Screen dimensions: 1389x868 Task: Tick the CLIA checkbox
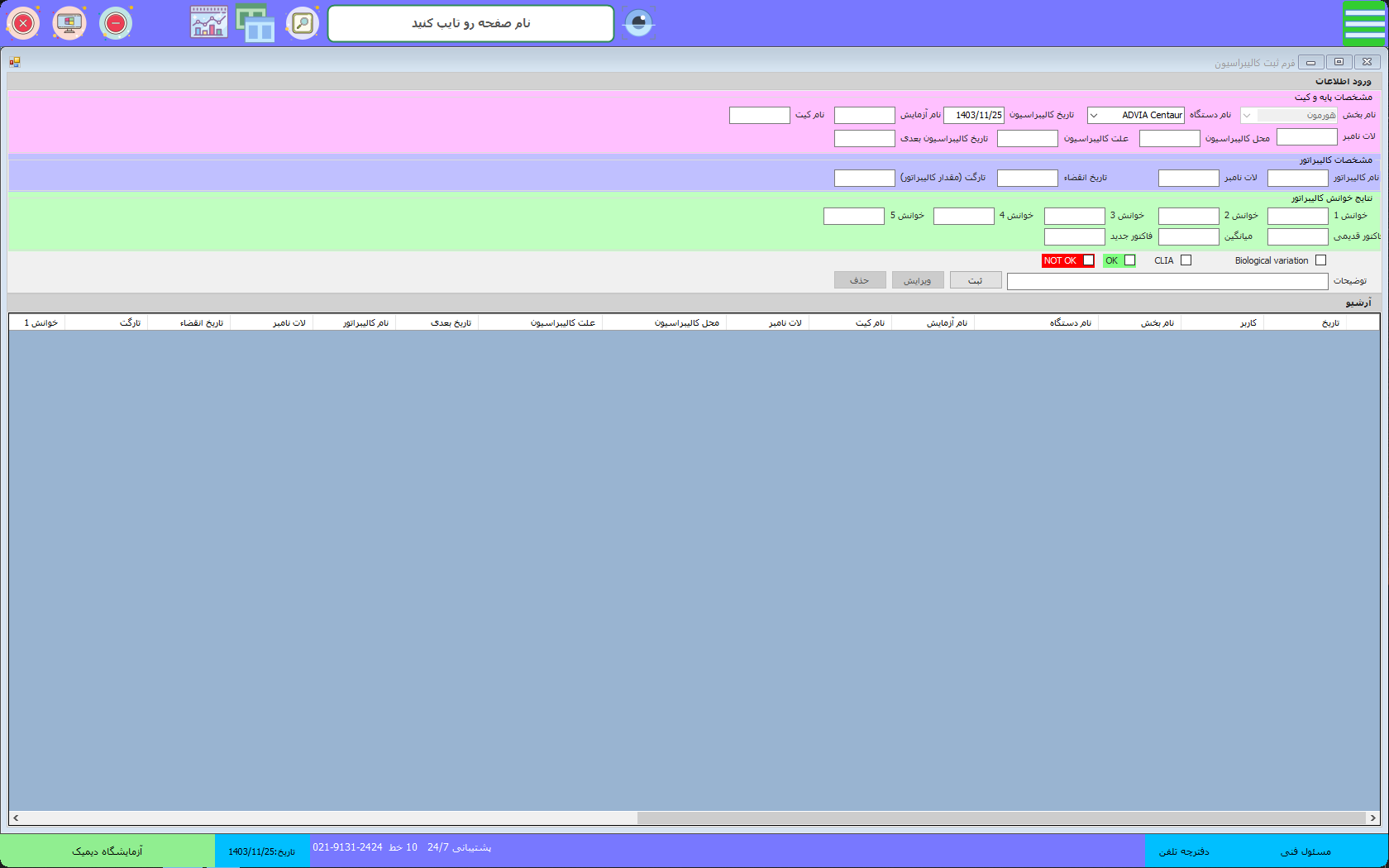pyautogui.click(x=1186, y=260)
